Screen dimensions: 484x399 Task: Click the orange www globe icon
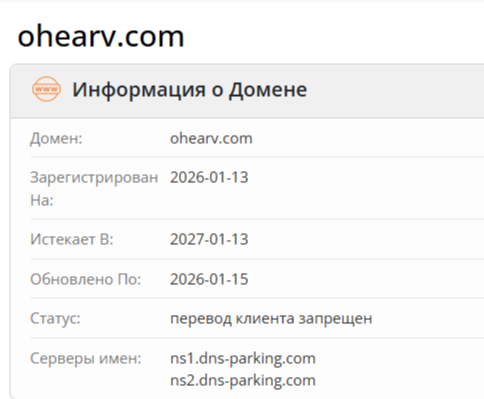(46, 89)
